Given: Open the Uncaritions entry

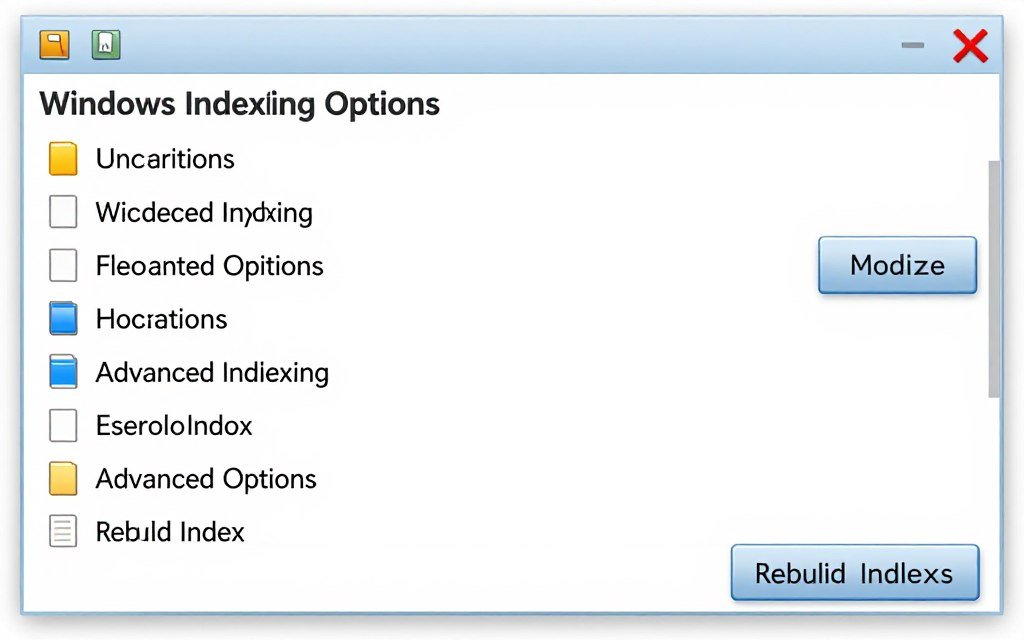Looking at the screenshot, I should [x=164, y=158].
